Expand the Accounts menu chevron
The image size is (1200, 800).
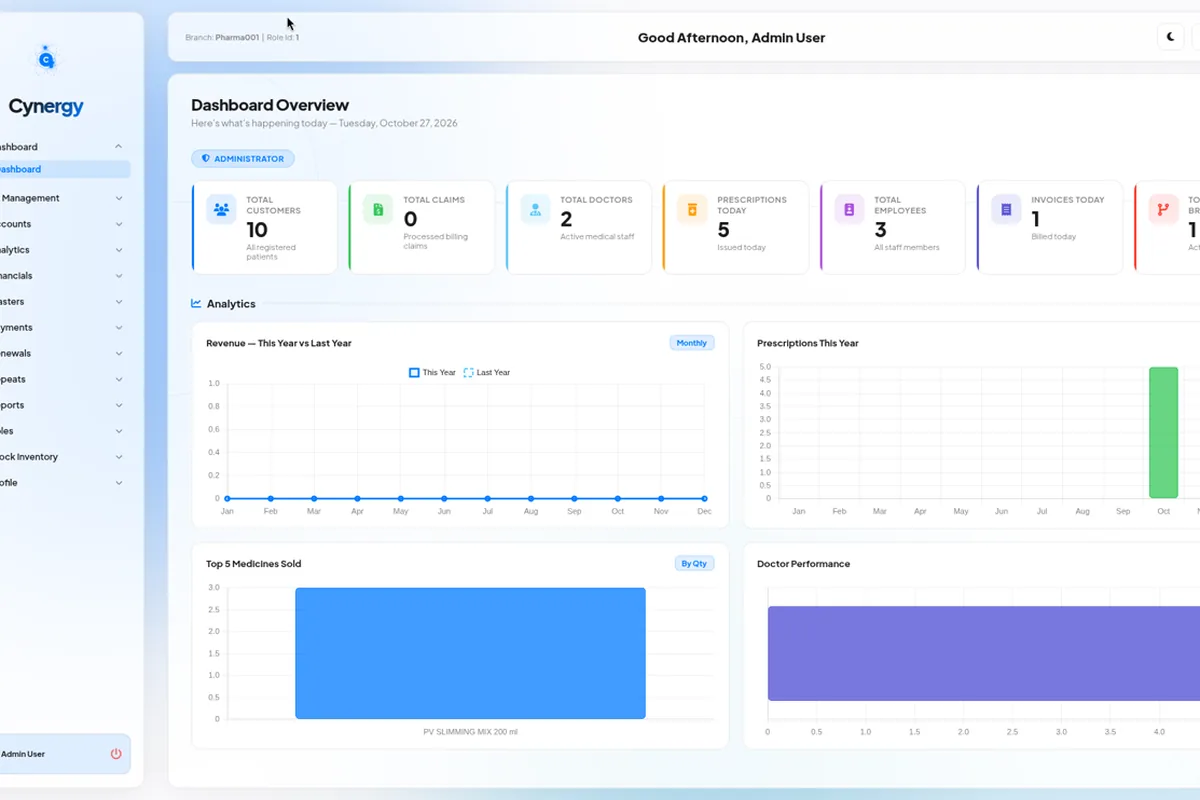[119, 224]
